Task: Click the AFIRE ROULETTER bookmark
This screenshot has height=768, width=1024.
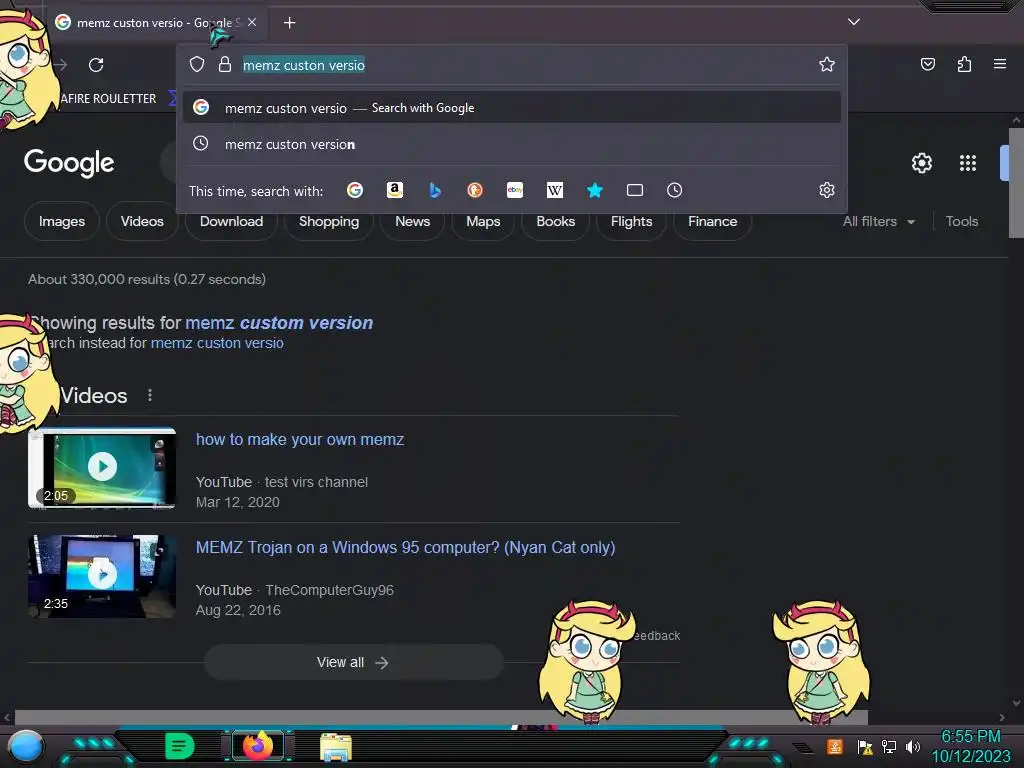Action: click(x=108, y=99)
